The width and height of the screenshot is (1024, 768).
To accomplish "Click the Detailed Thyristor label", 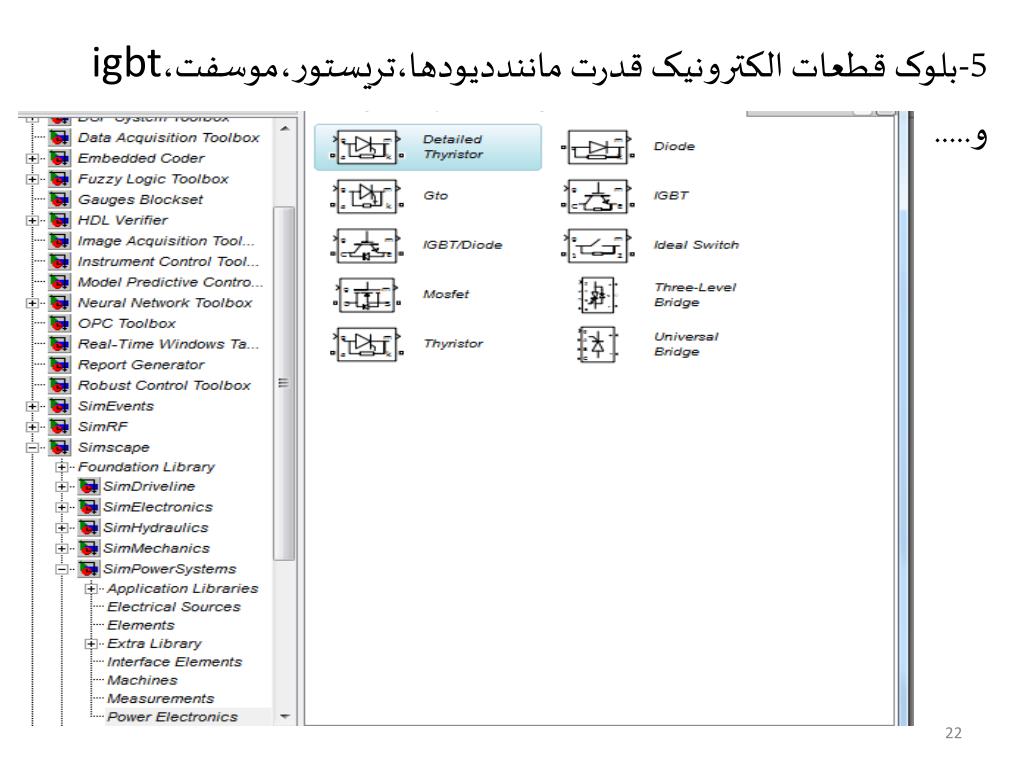I will tap(453, 147).
